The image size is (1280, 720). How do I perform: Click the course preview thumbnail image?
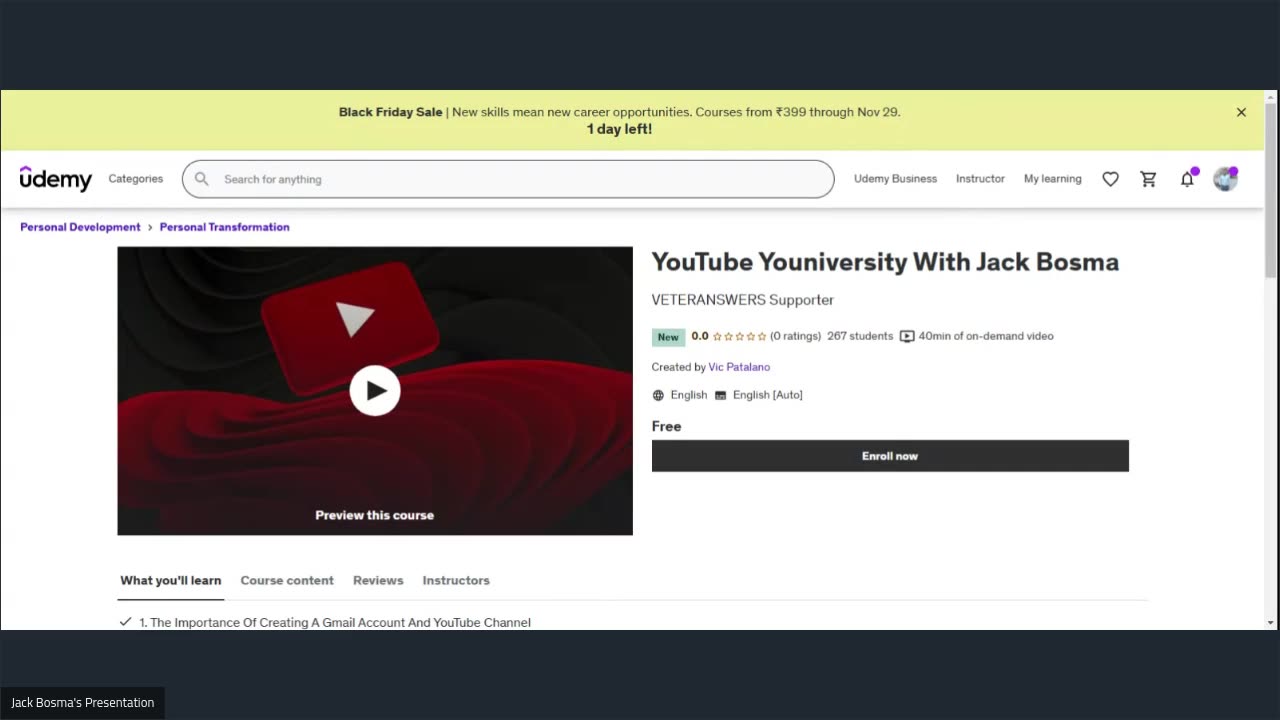pos(375,391)
